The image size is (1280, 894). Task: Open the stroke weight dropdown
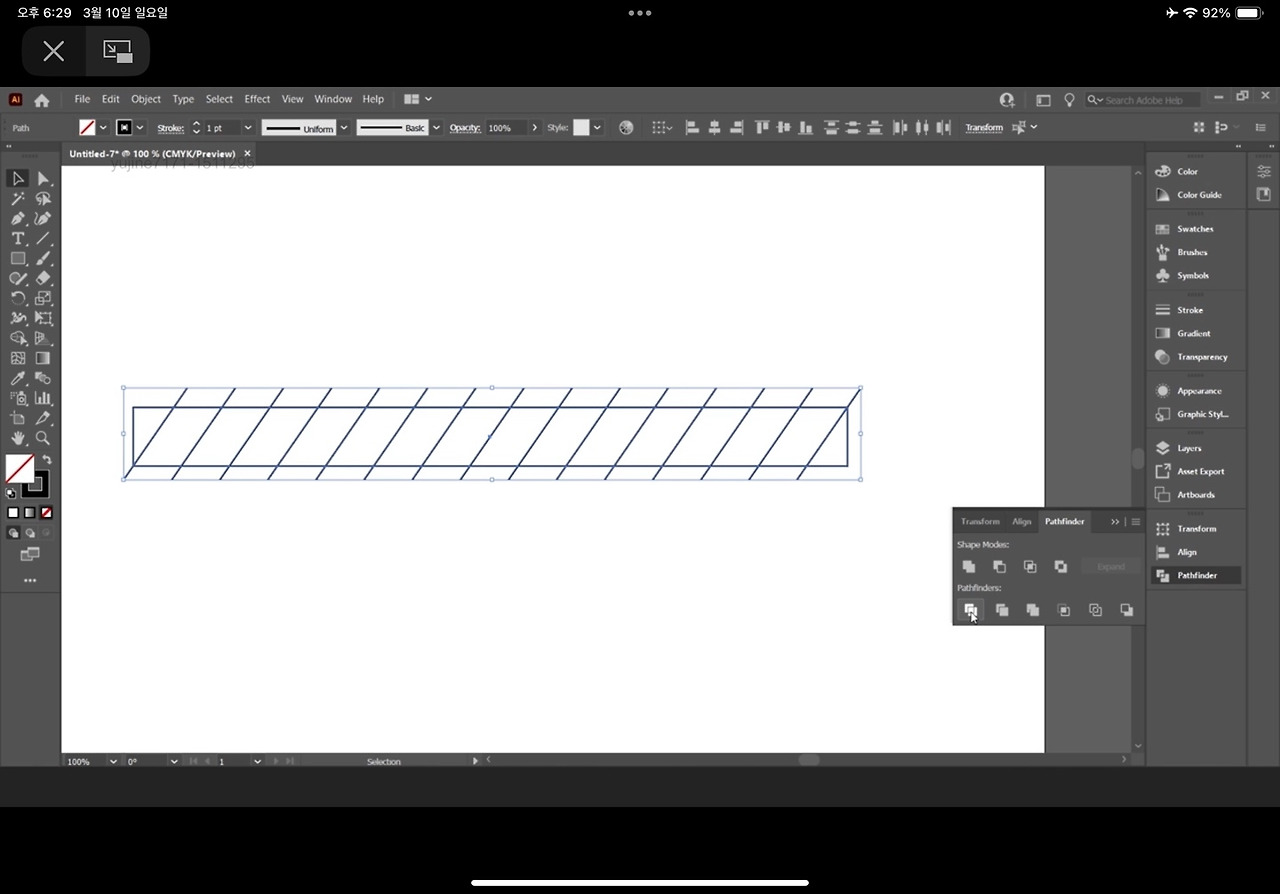[x=248, y=128]
